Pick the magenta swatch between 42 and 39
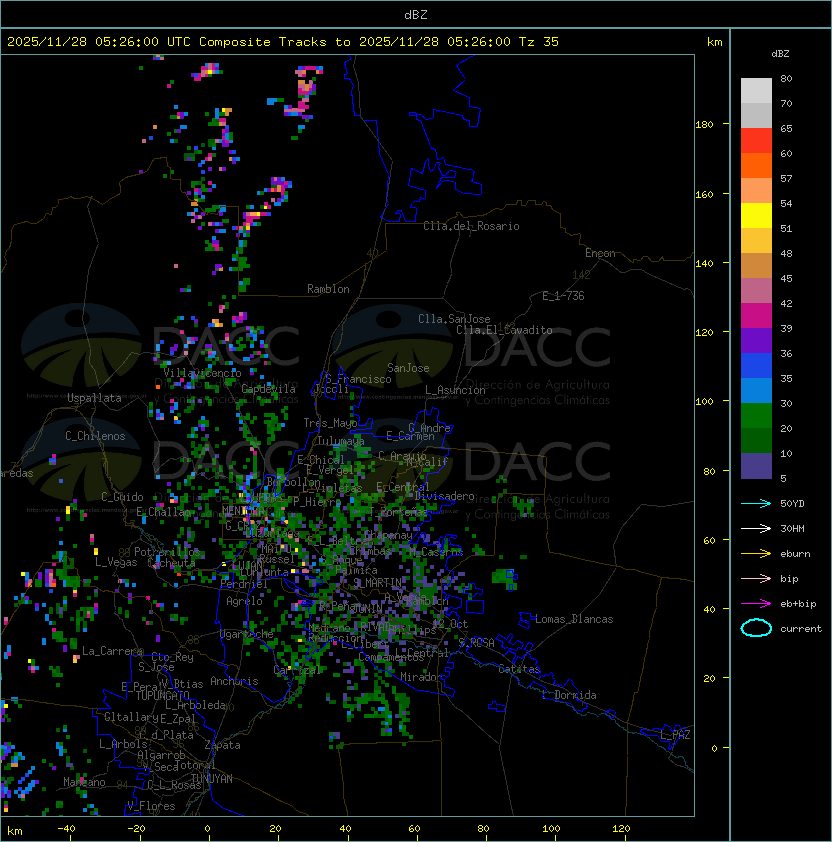 [756, 316]
